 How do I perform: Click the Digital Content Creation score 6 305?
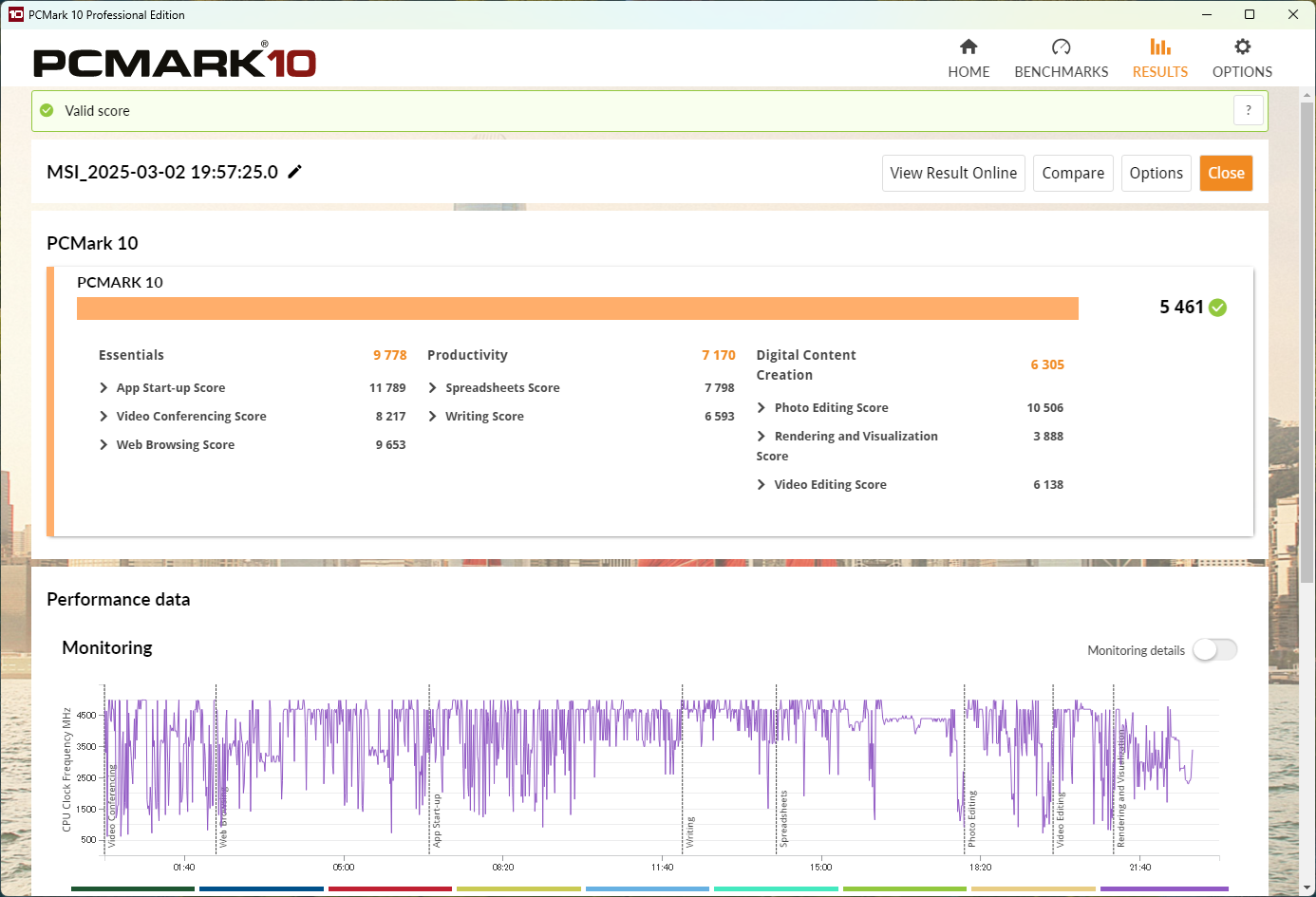1047,364
